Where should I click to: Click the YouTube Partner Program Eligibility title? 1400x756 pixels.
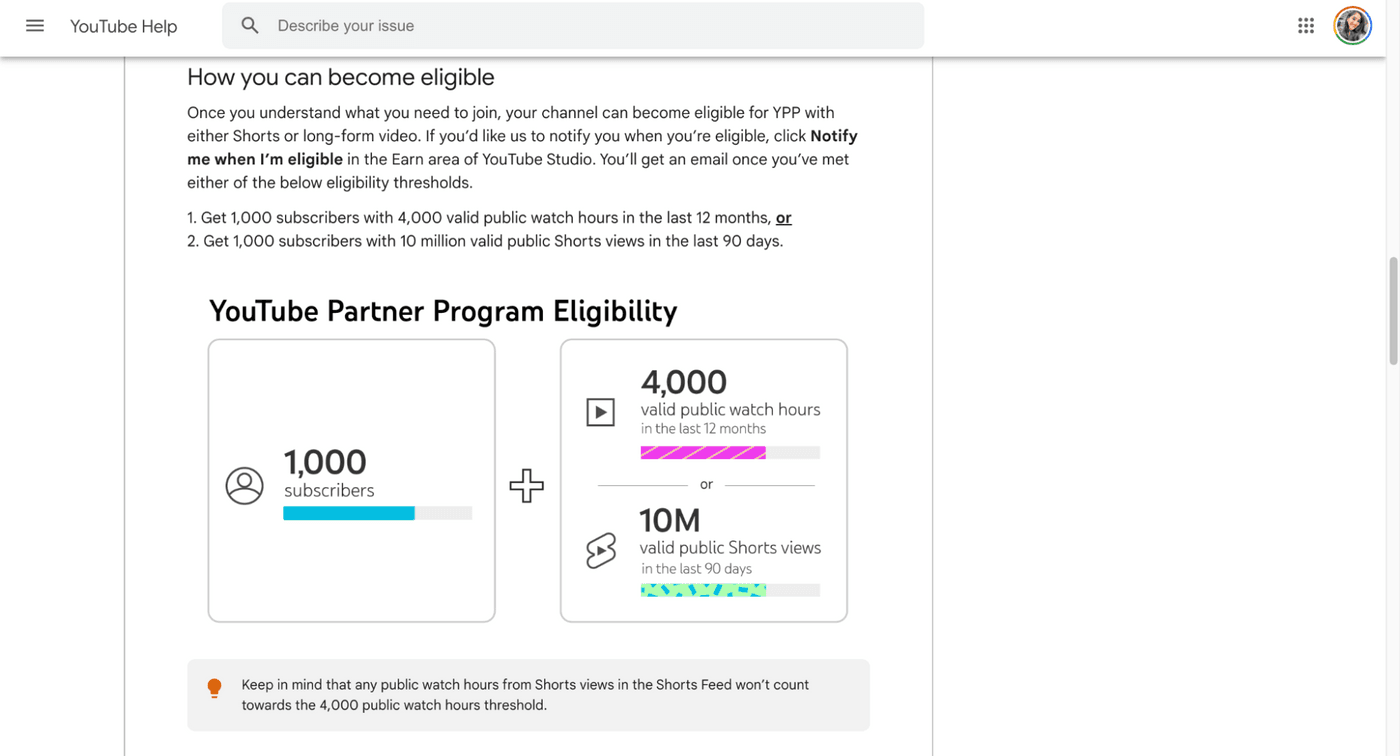click(x=443, y=311)
